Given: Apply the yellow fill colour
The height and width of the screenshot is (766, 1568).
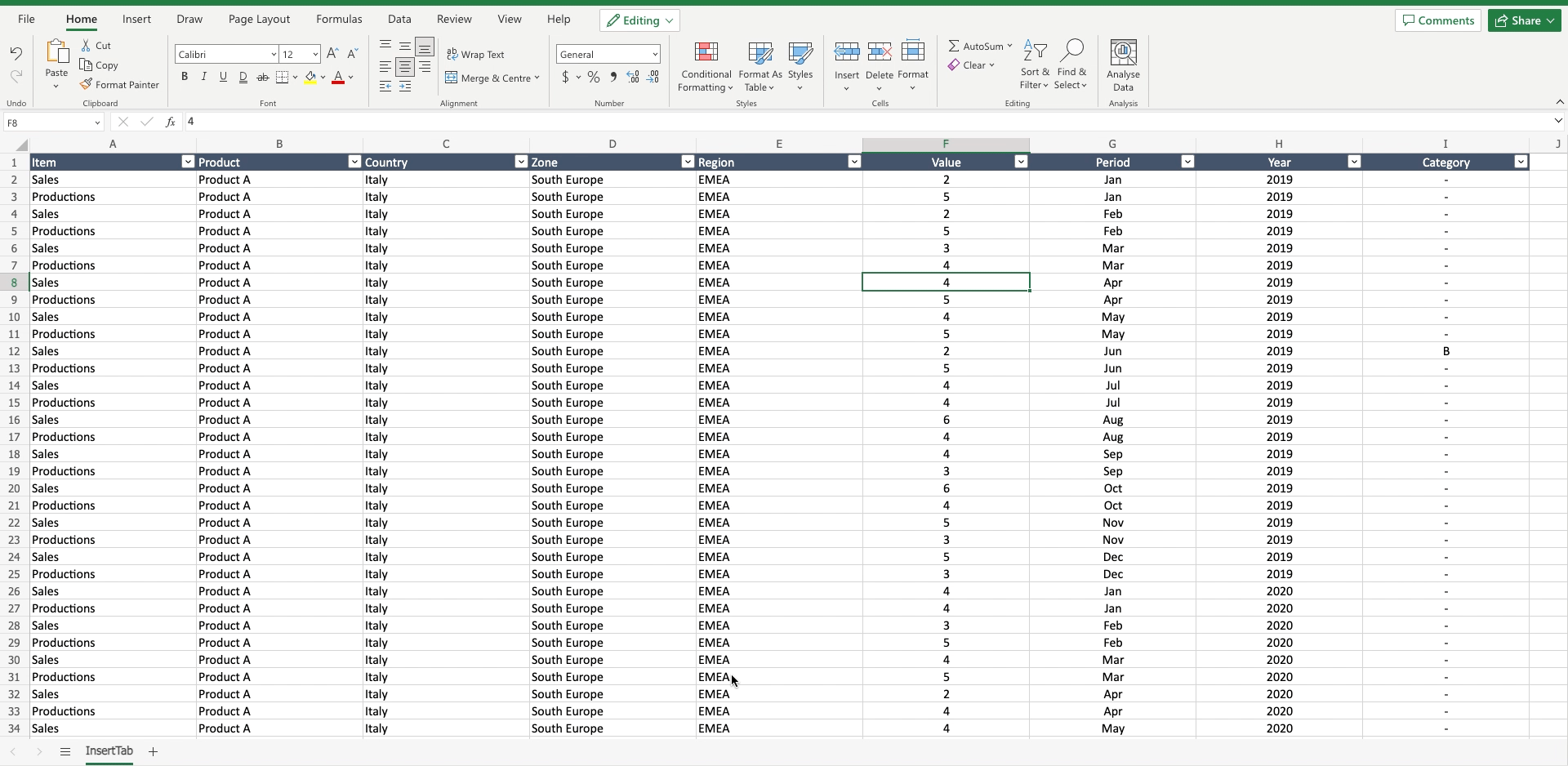Looking at the screenshot, I should 310,78.
